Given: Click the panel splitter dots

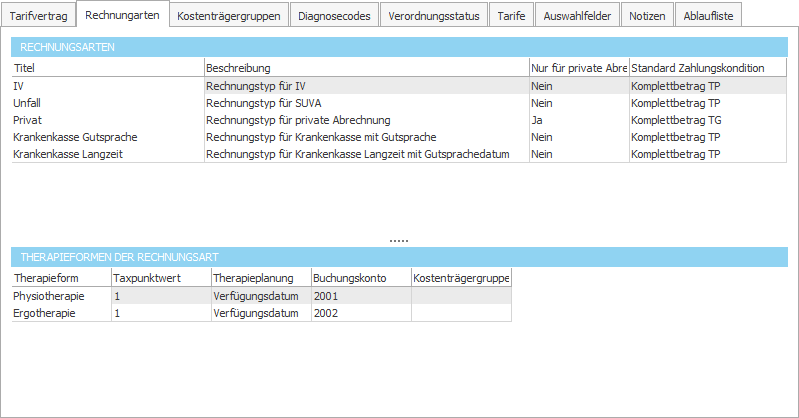Looking at the screenshot, I should coord(399,241).
